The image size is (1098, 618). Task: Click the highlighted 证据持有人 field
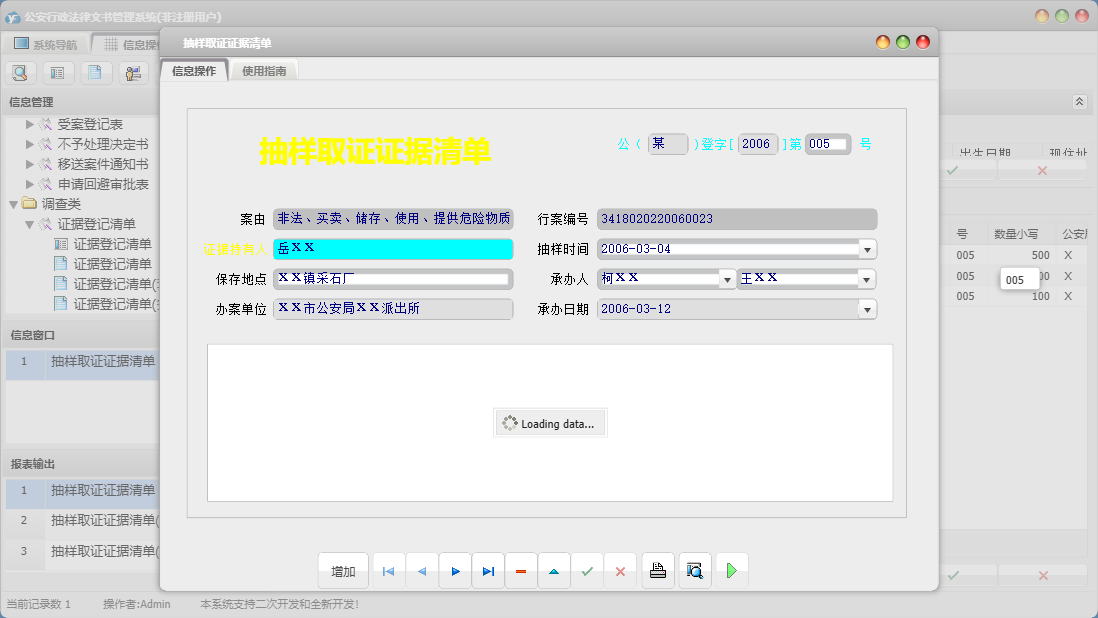[x=393, y=249]
